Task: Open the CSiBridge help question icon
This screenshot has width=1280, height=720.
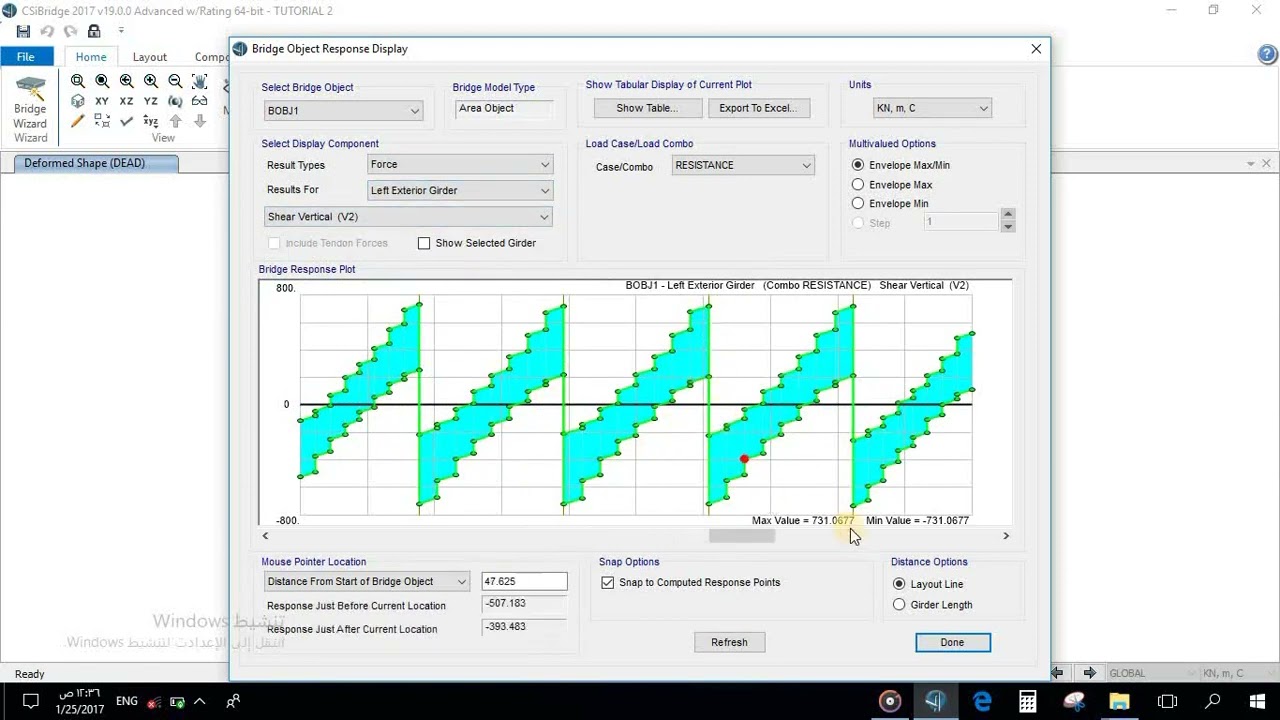Action: [1267, 55]
